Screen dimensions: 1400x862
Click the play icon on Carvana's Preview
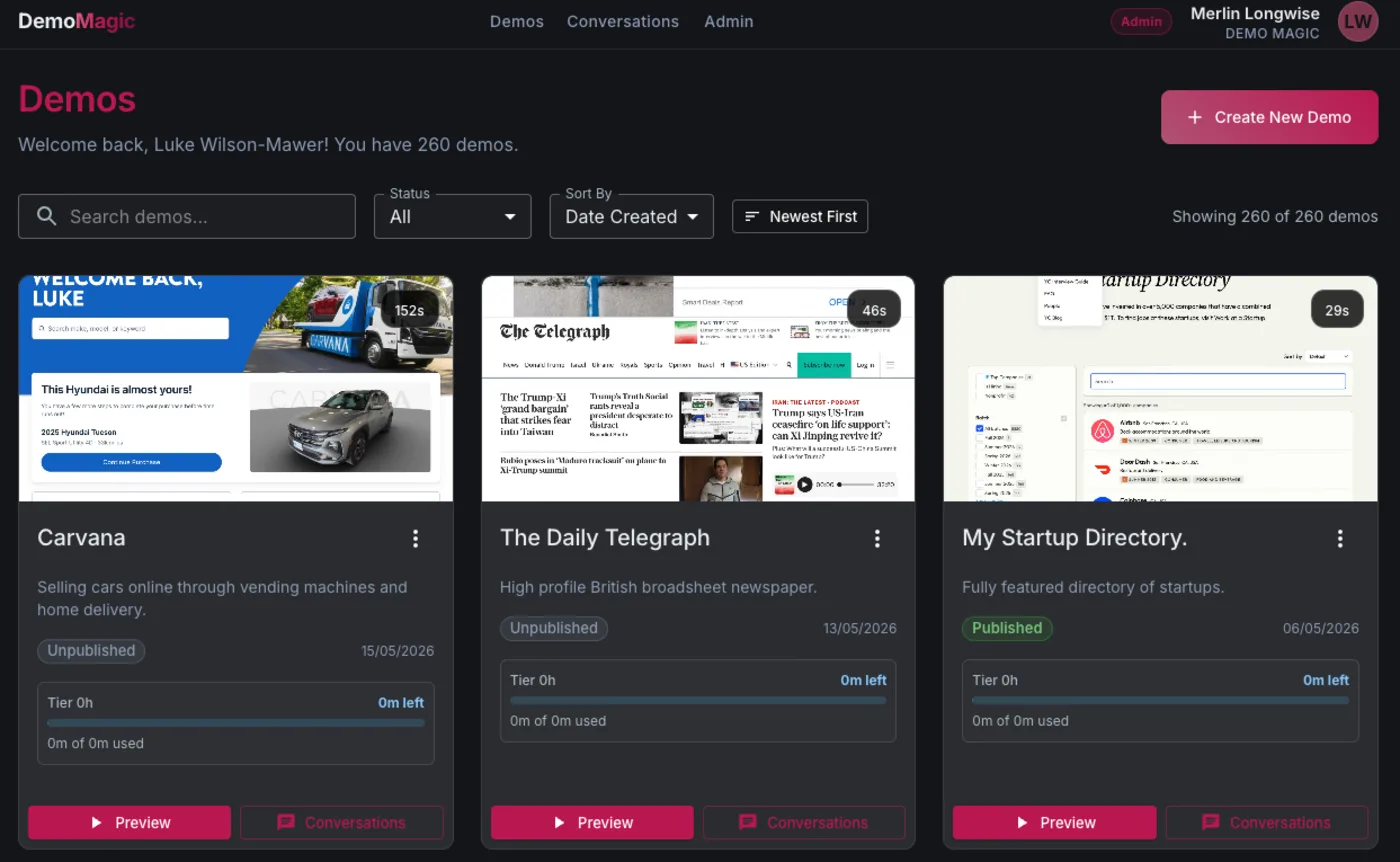click(x=97, y=822)
